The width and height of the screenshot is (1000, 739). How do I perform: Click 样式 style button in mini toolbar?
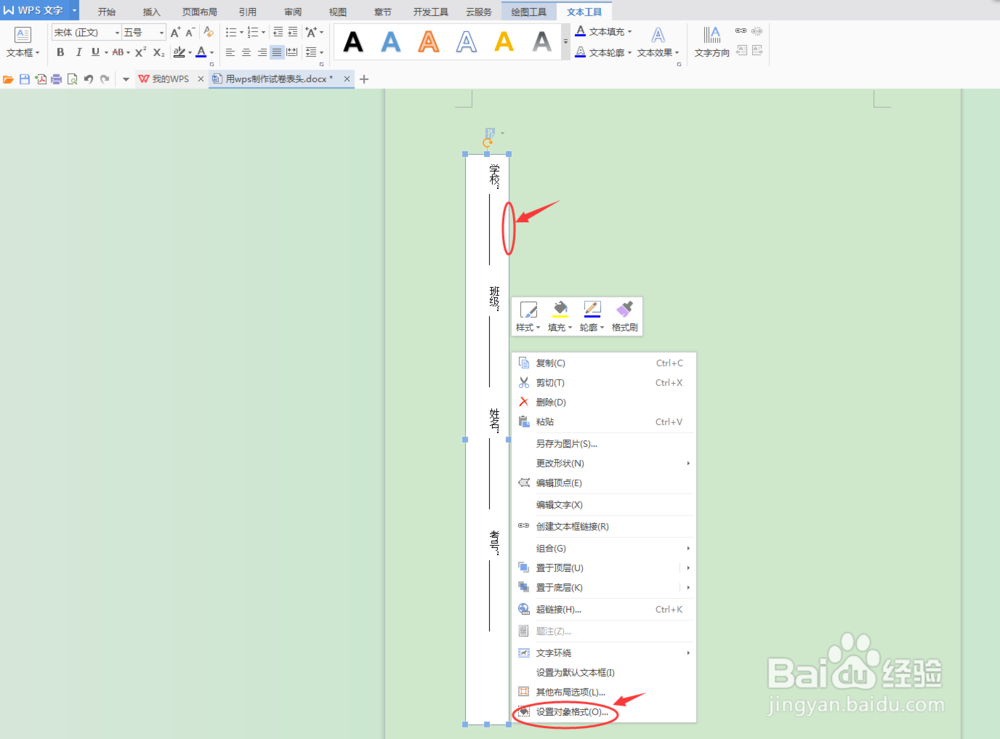528,316
